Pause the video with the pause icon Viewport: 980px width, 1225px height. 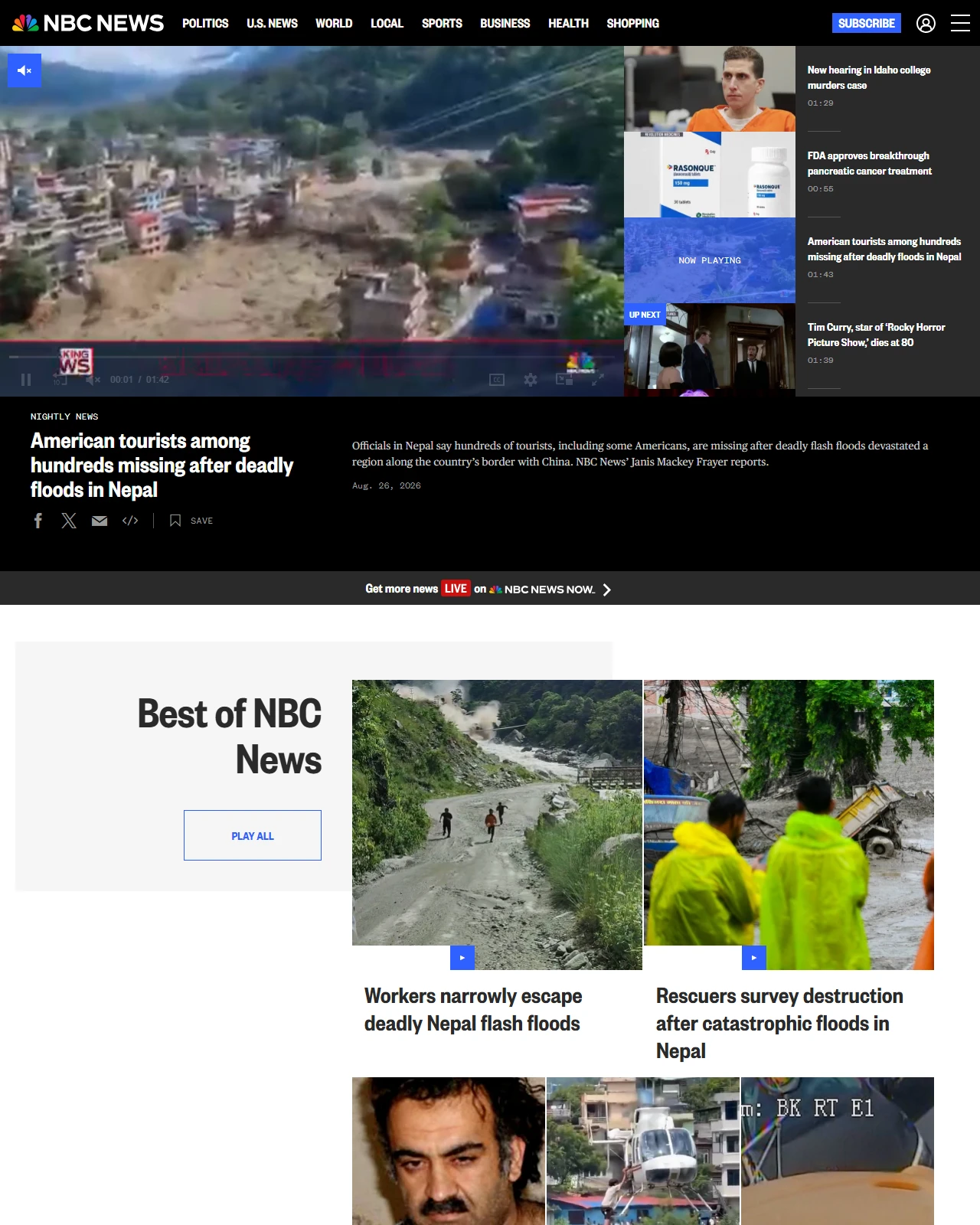pos(26,380)
